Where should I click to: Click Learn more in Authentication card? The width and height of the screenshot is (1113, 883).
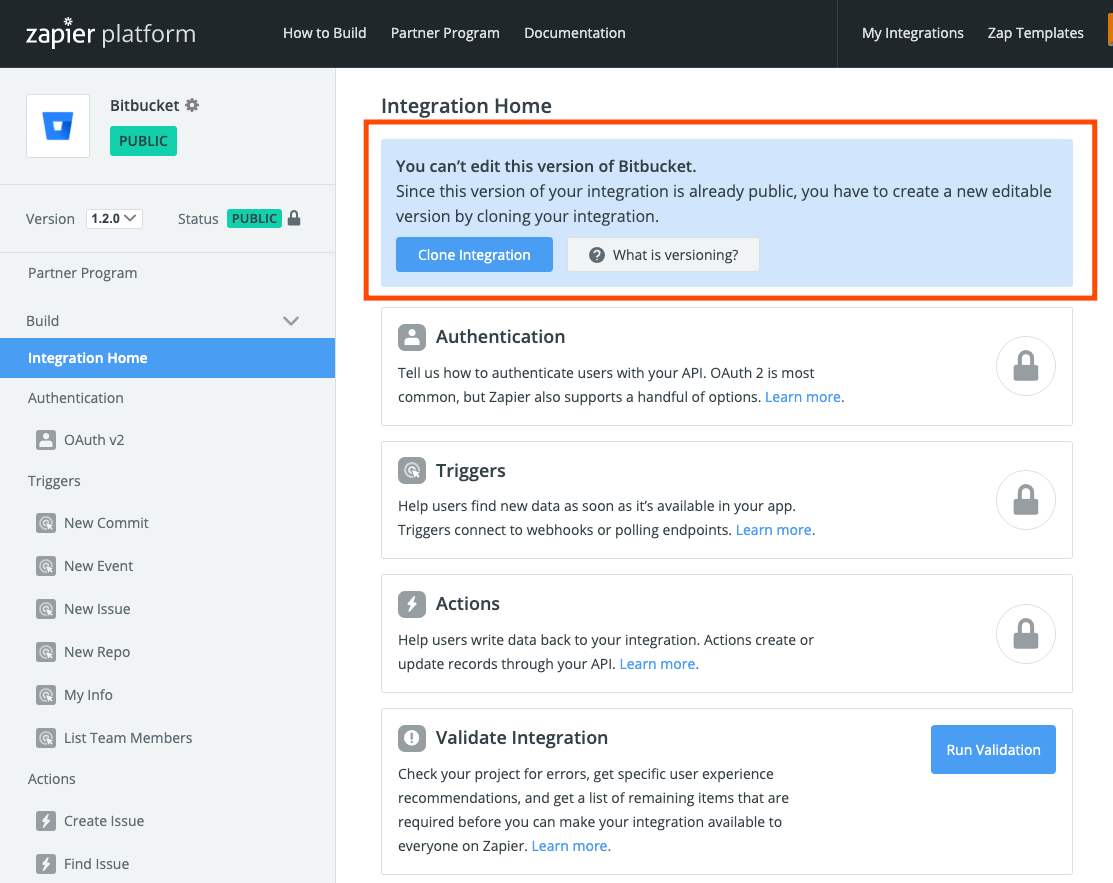click(803, 397)
